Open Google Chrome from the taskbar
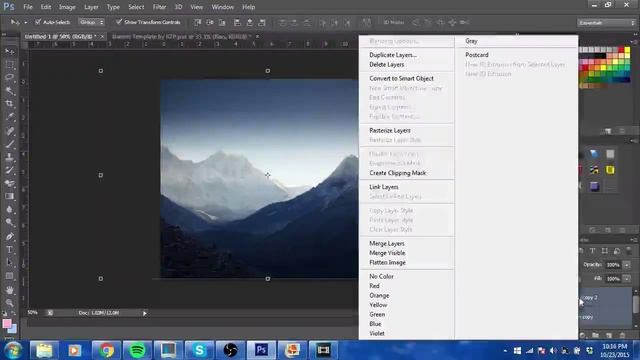 107,350
